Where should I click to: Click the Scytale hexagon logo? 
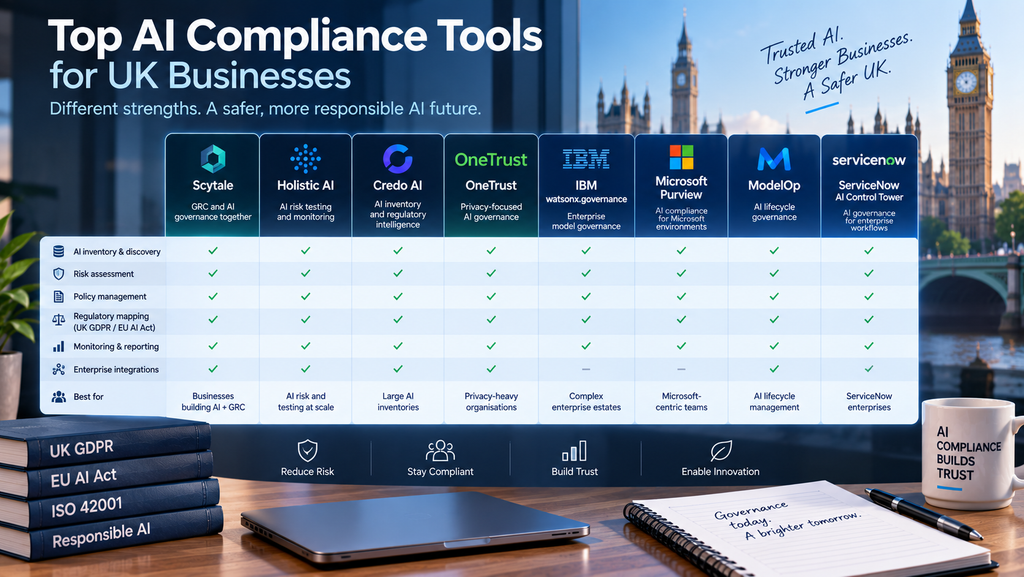click(x=213, y=159)
